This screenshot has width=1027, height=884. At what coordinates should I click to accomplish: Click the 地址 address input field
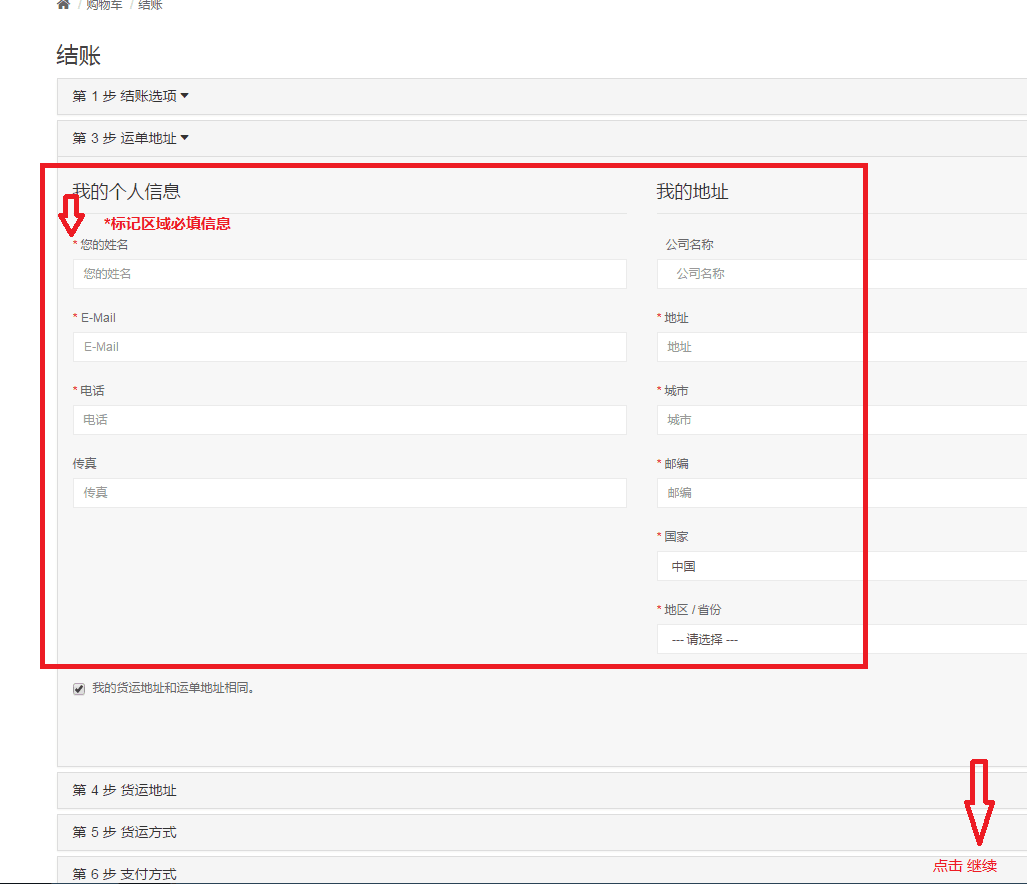pyautogui.click(x=840, y=347)
